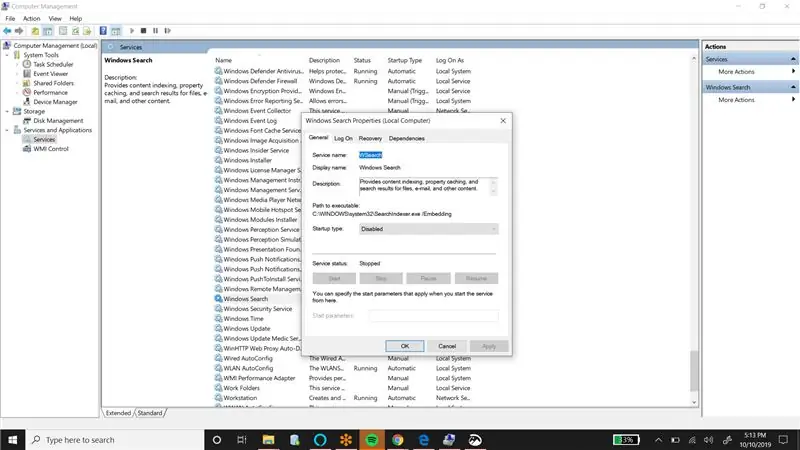Select the Workstation service row
800x450 pixels.
click(344, 398)
